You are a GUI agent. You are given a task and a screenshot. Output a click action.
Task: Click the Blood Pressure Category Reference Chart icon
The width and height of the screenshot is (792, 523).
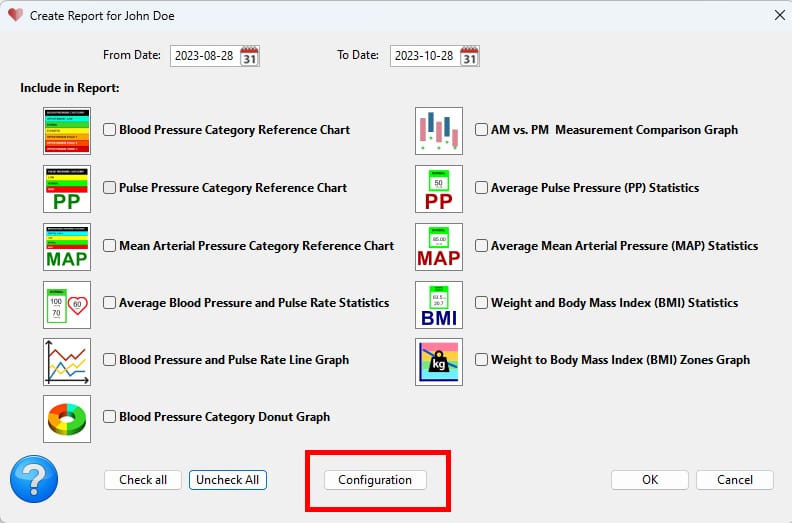pos(67,131)
